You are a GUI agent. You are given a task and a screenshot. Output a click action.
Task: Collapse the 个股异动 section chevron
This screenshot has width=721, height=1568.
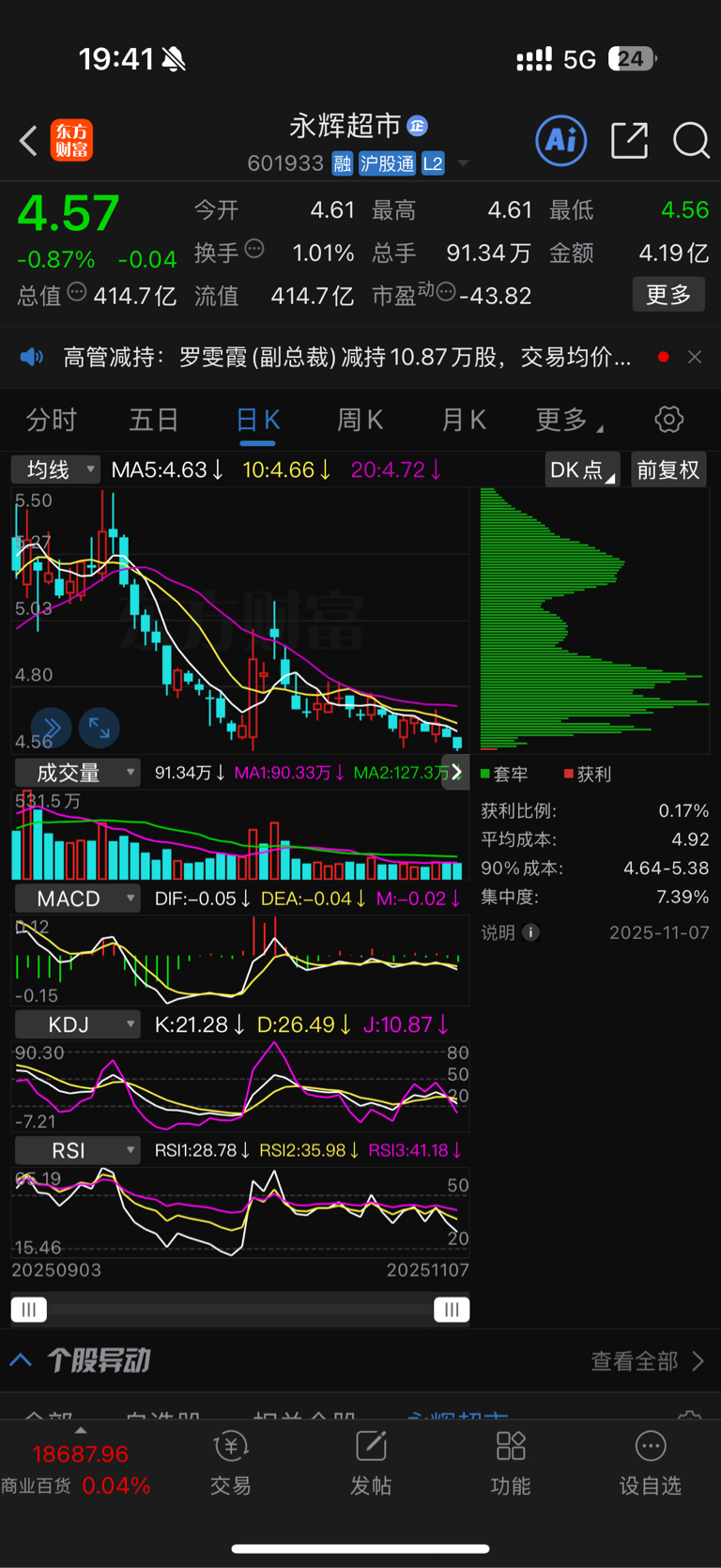tap(22, 1360)
